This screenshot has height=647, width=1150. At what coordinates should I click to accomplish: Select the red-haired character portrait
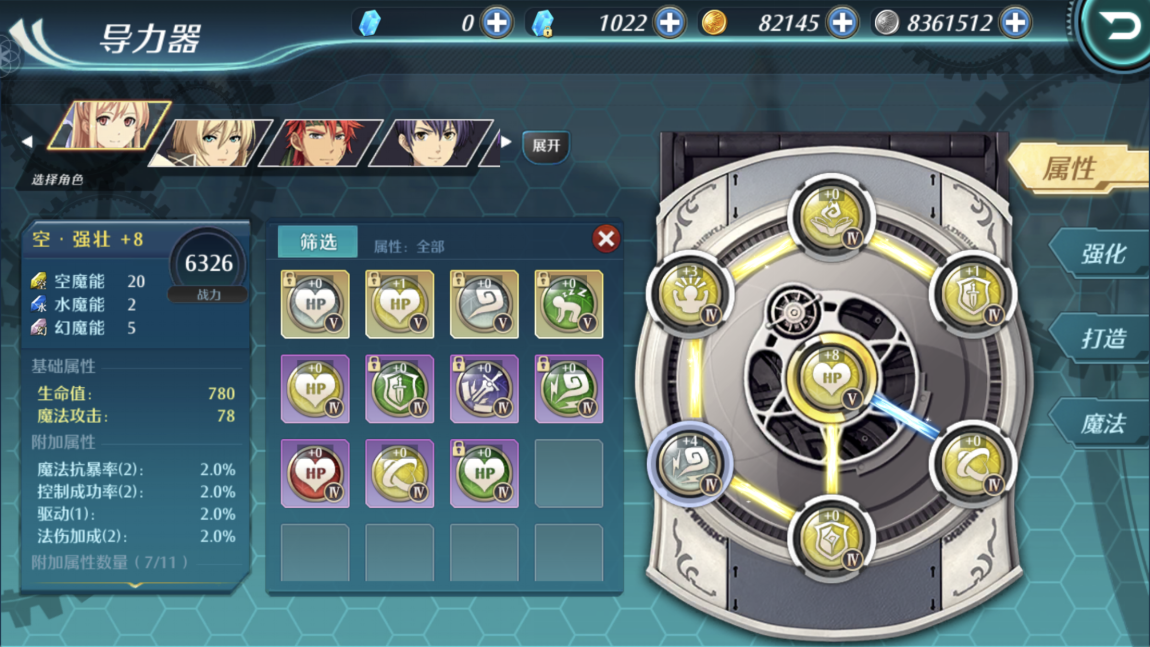pyautogui.click(x=321, y=142)
